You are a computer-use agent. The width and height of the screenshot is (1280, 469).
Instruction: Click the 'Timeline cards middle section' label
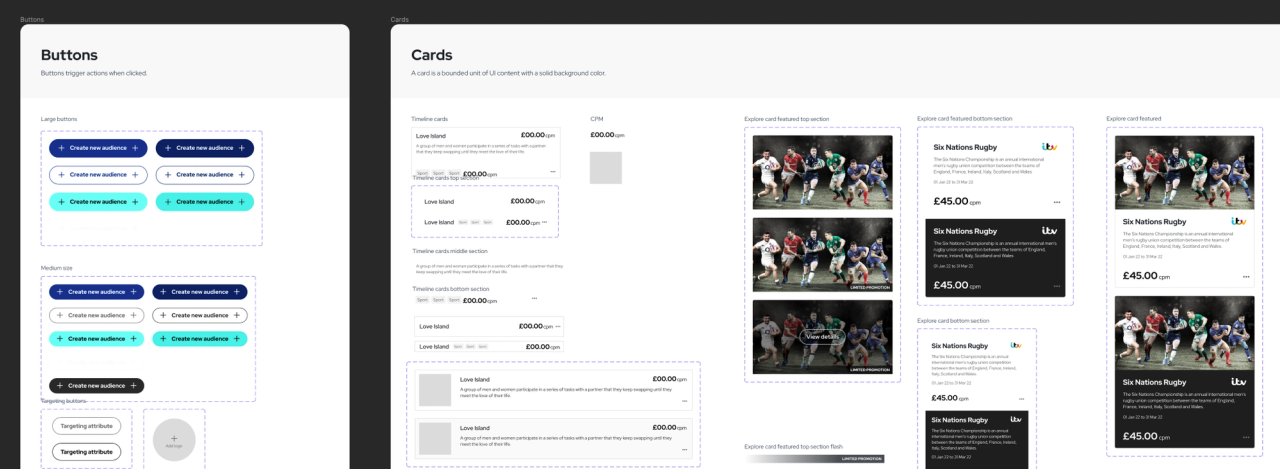[450, 251]
